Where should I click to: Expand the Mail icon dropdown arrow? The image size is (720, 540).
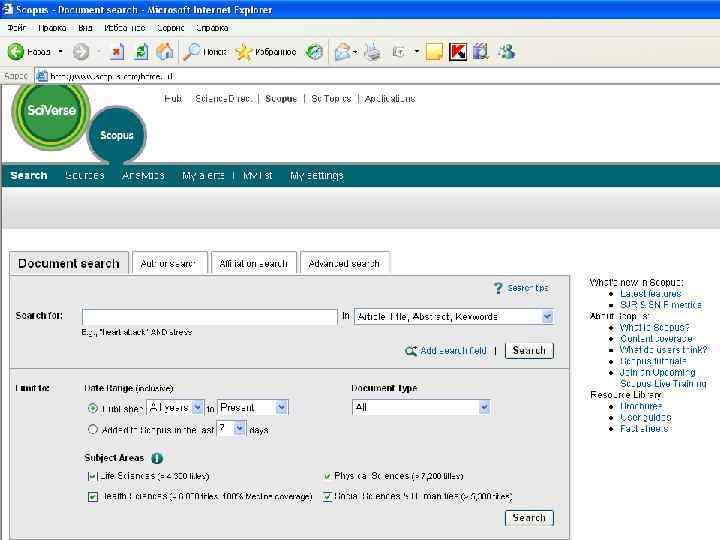click(355, 52)
